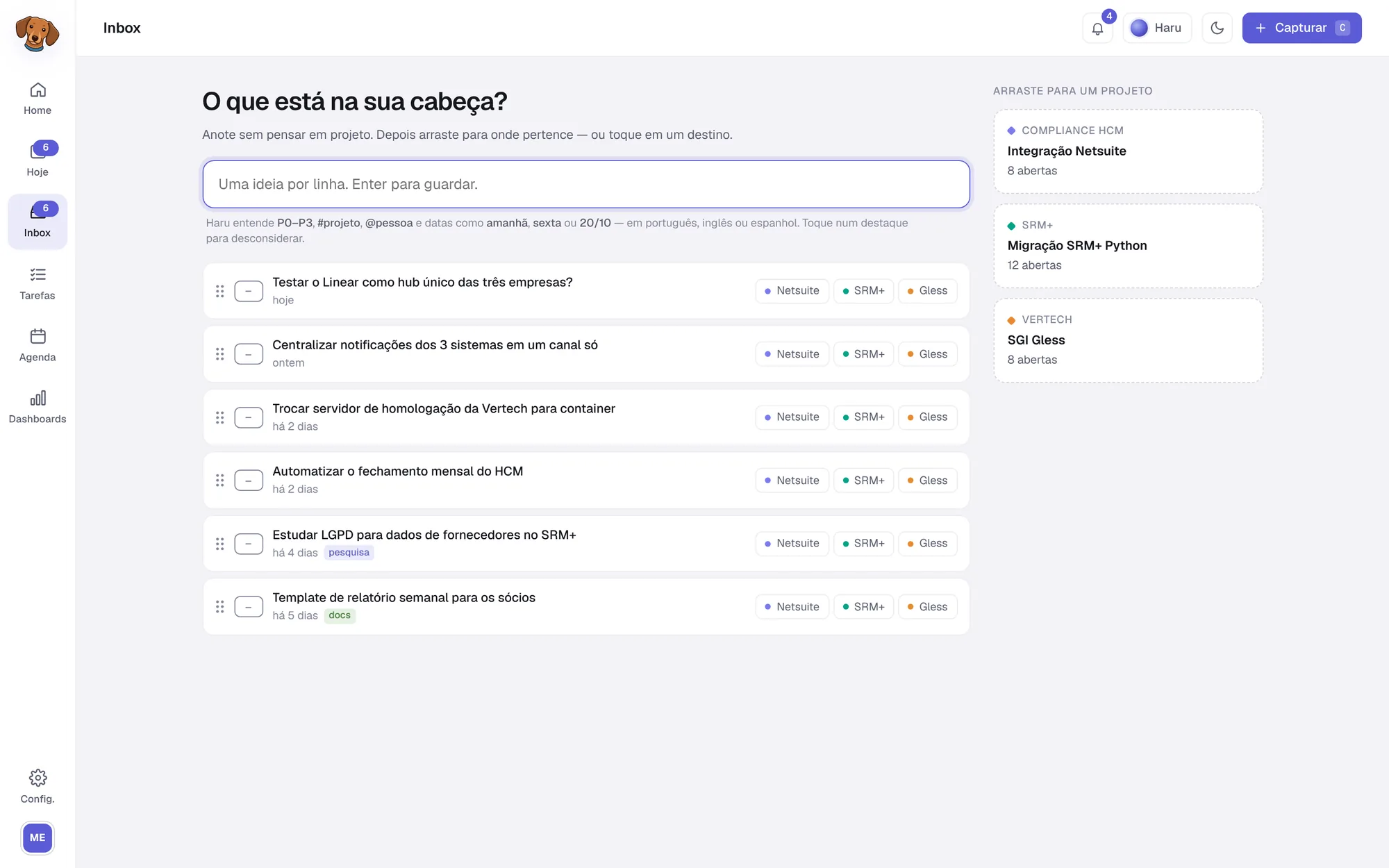Grab drag handle of Trocar servidor item
Viewport: 1389px width, 868px height.
coord(219,417)
